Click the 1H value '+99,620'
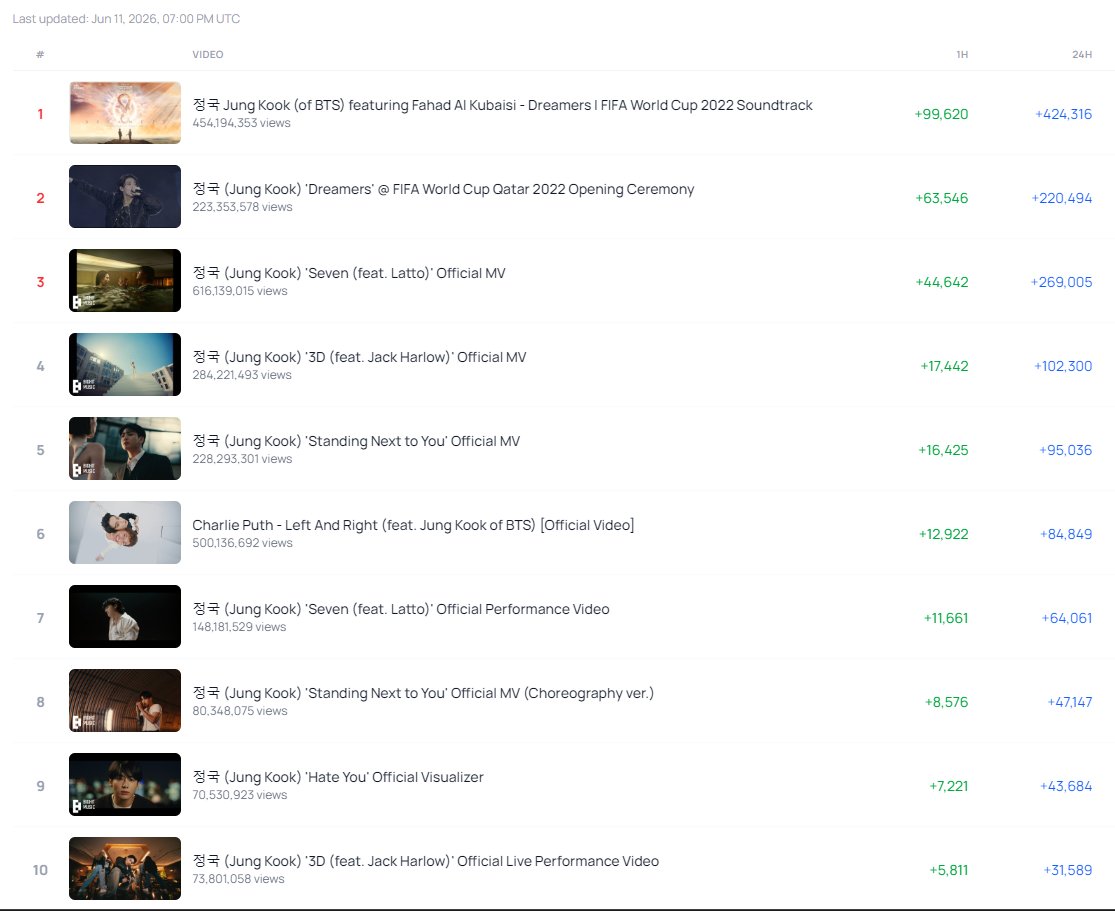The height and width of the screenshot is (911, 1115). click(x=941, y=114)
